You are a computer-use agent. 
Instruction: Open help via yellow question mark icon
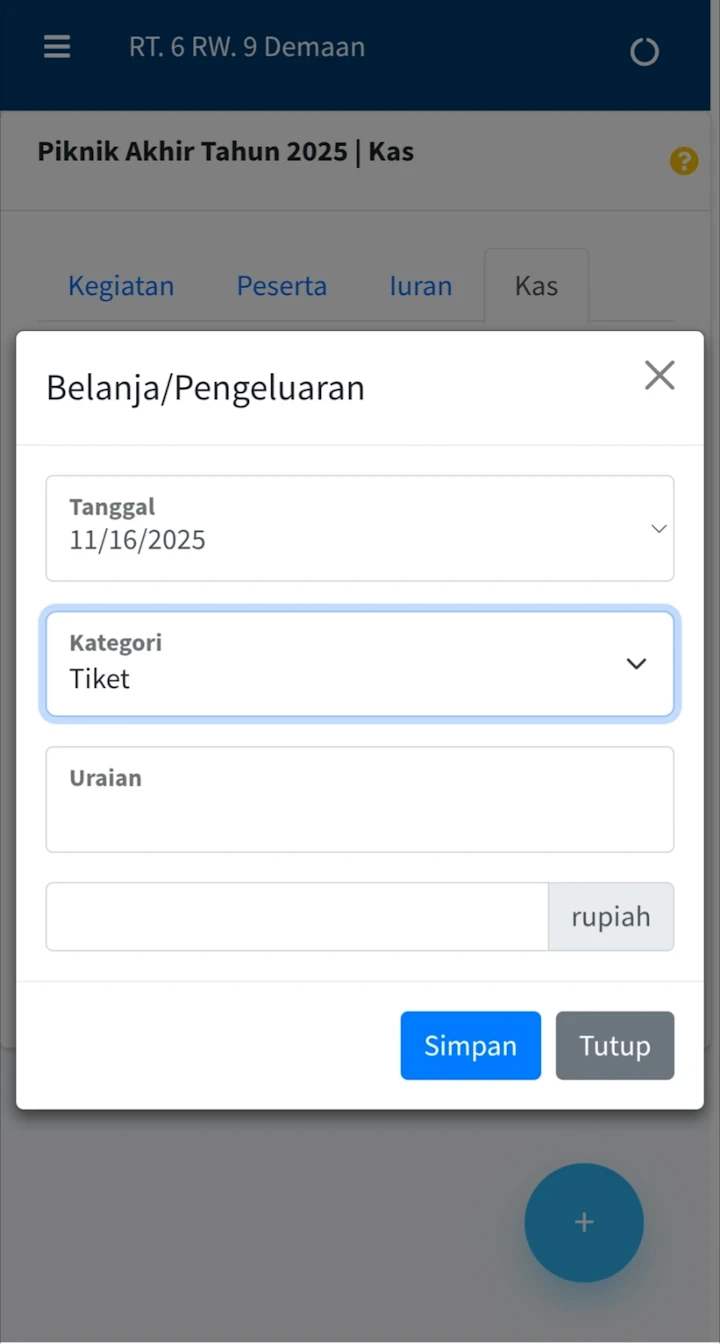684,161
